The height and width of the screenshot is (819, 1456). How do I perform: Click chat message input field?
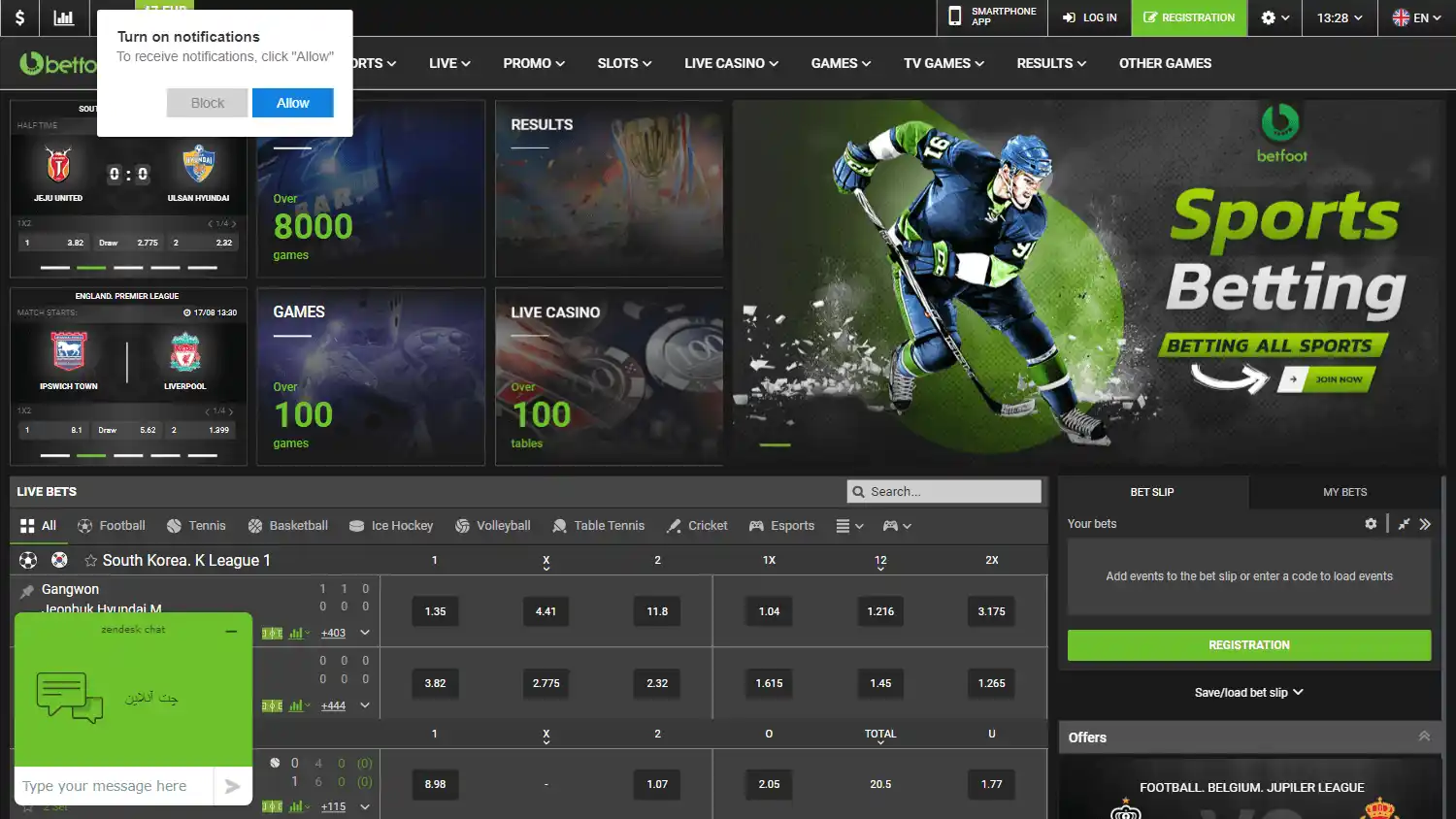tap(115, 786)
